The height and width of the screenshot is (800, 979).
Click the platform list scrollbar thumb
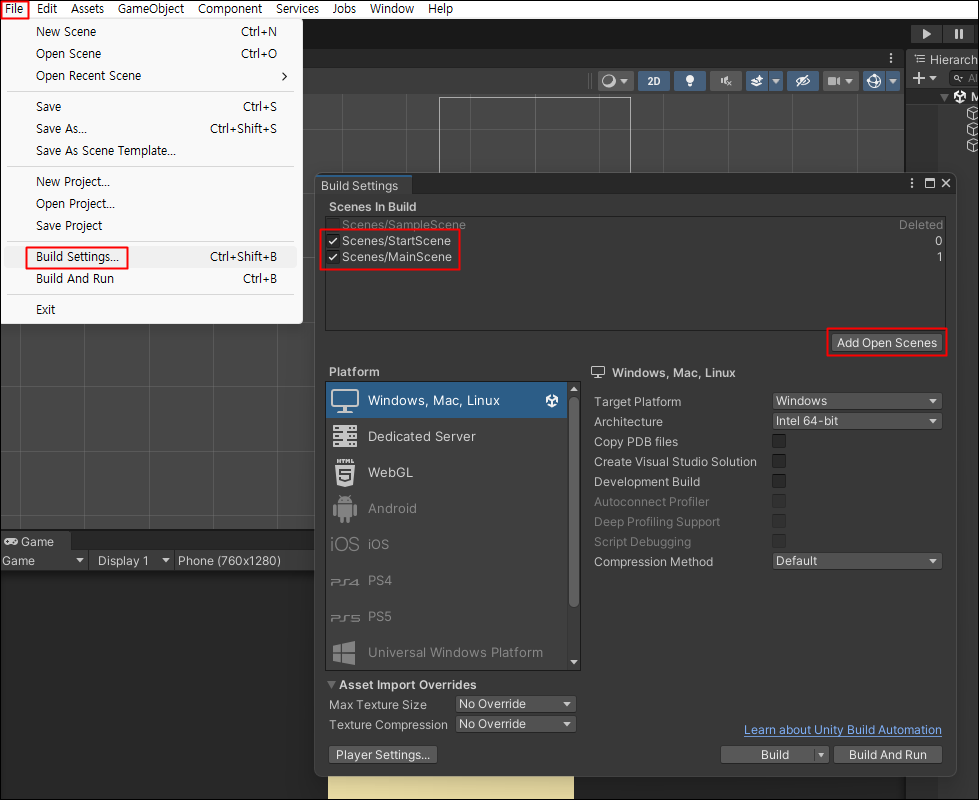pyautogui.click(x=574, y=502)
